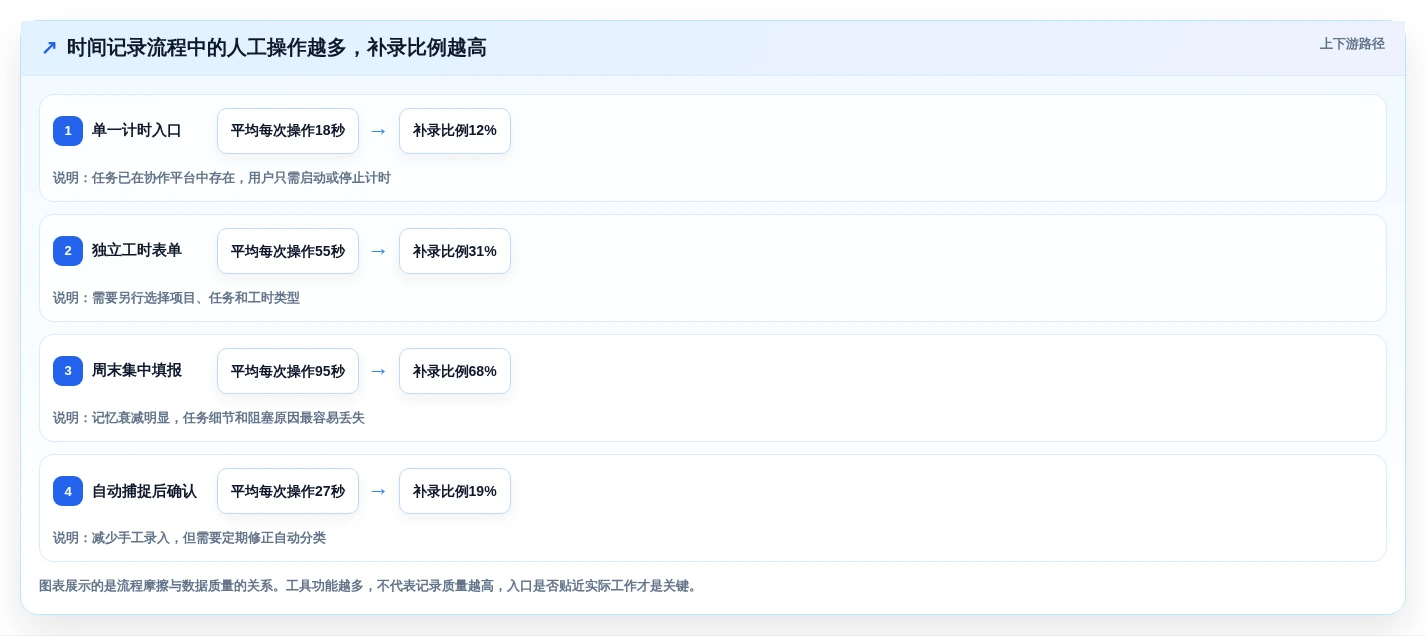Click the arrow between 55秒 and 补录比例31%
The height and width of the screenshot is (636, 1426).
[378, 251]
